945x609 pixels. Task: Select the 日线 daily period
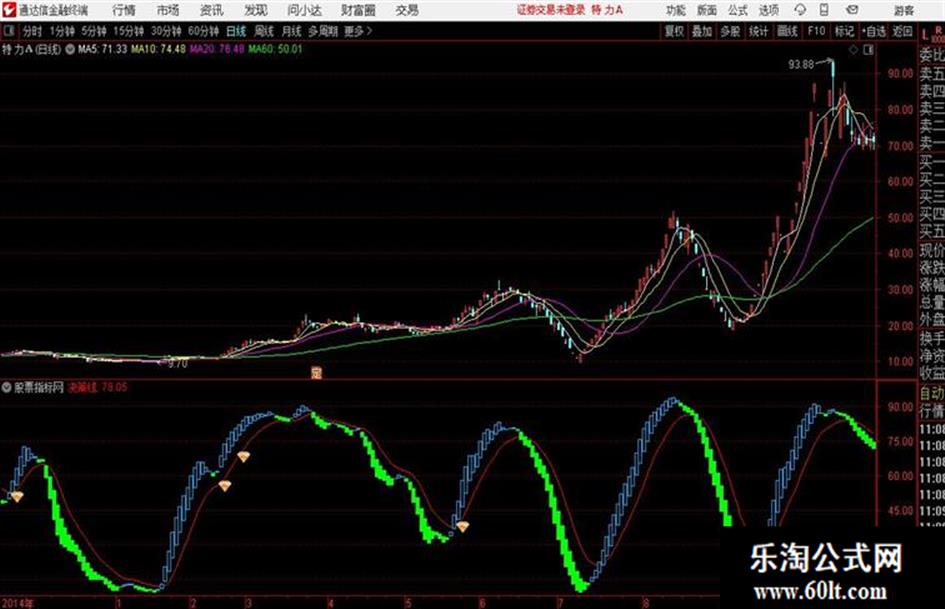236,31
